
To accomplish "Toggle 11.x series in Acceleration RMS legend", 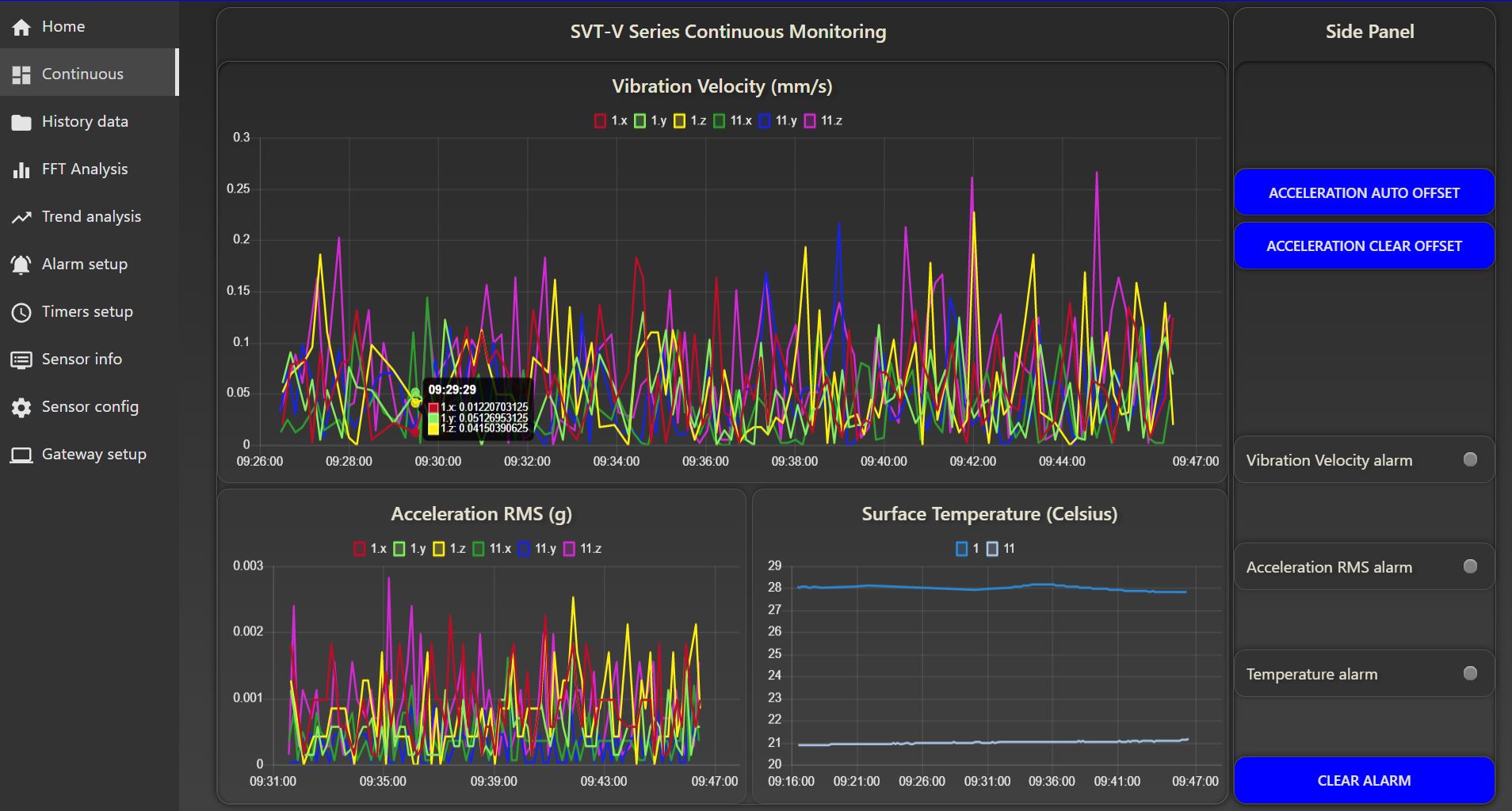I will (x=492, y=548).
